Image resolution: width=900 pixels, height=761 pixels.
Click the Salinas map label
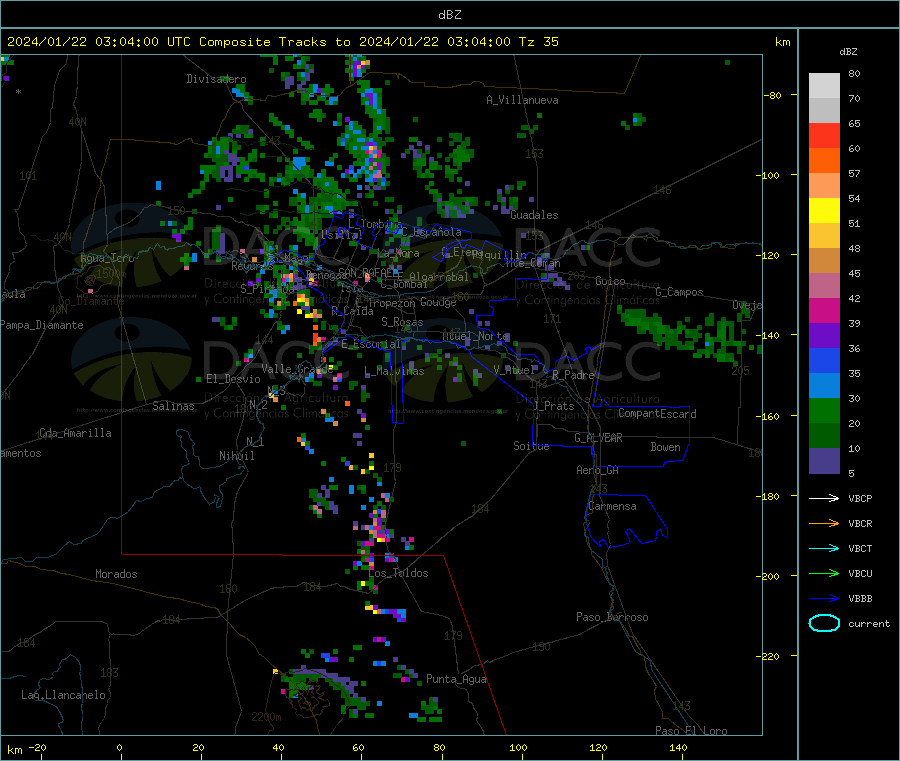[x=173, y=406]
